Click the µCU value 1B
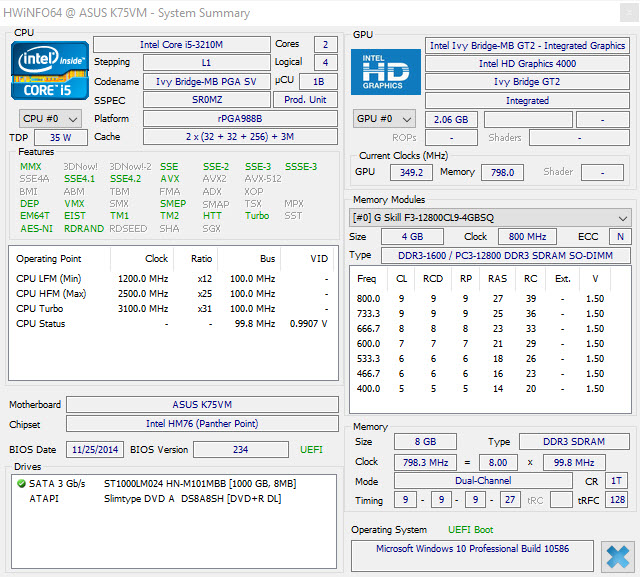640x577 pixels. tap(318, 82)
